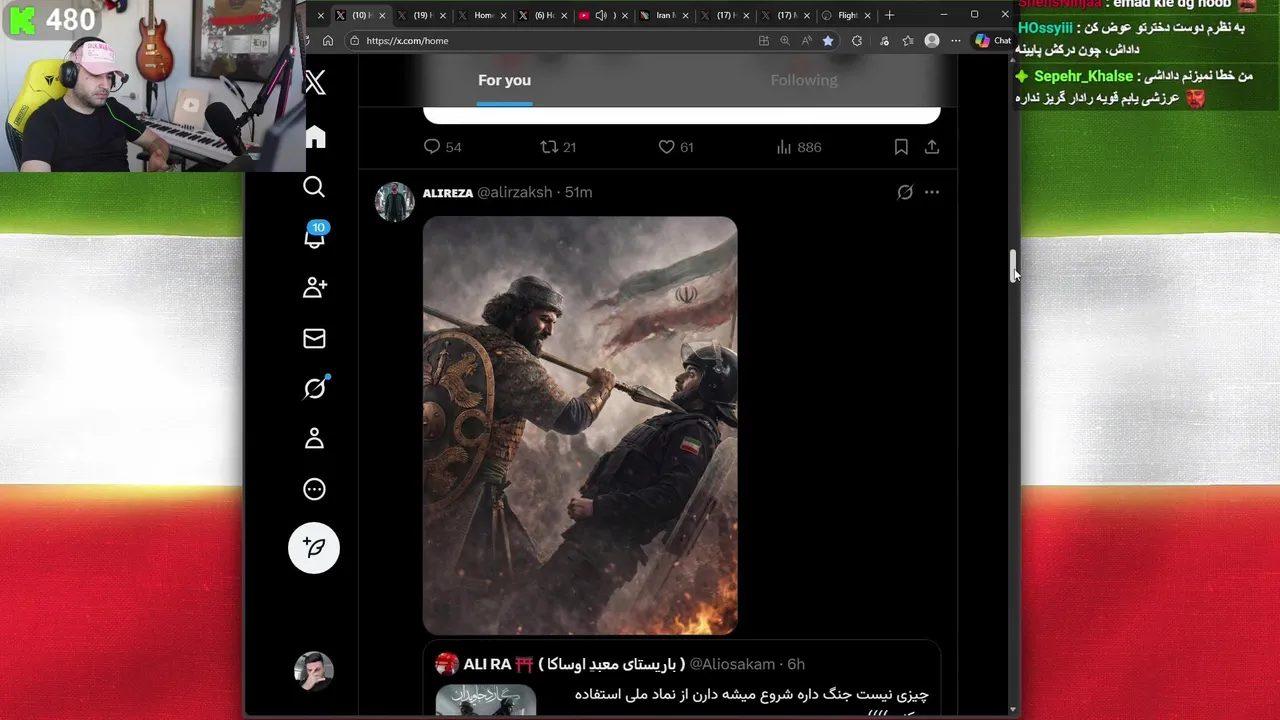Compose a new post with feather button
The height and width of the screenshot is (720, 1280).
(x=314, y=547)
